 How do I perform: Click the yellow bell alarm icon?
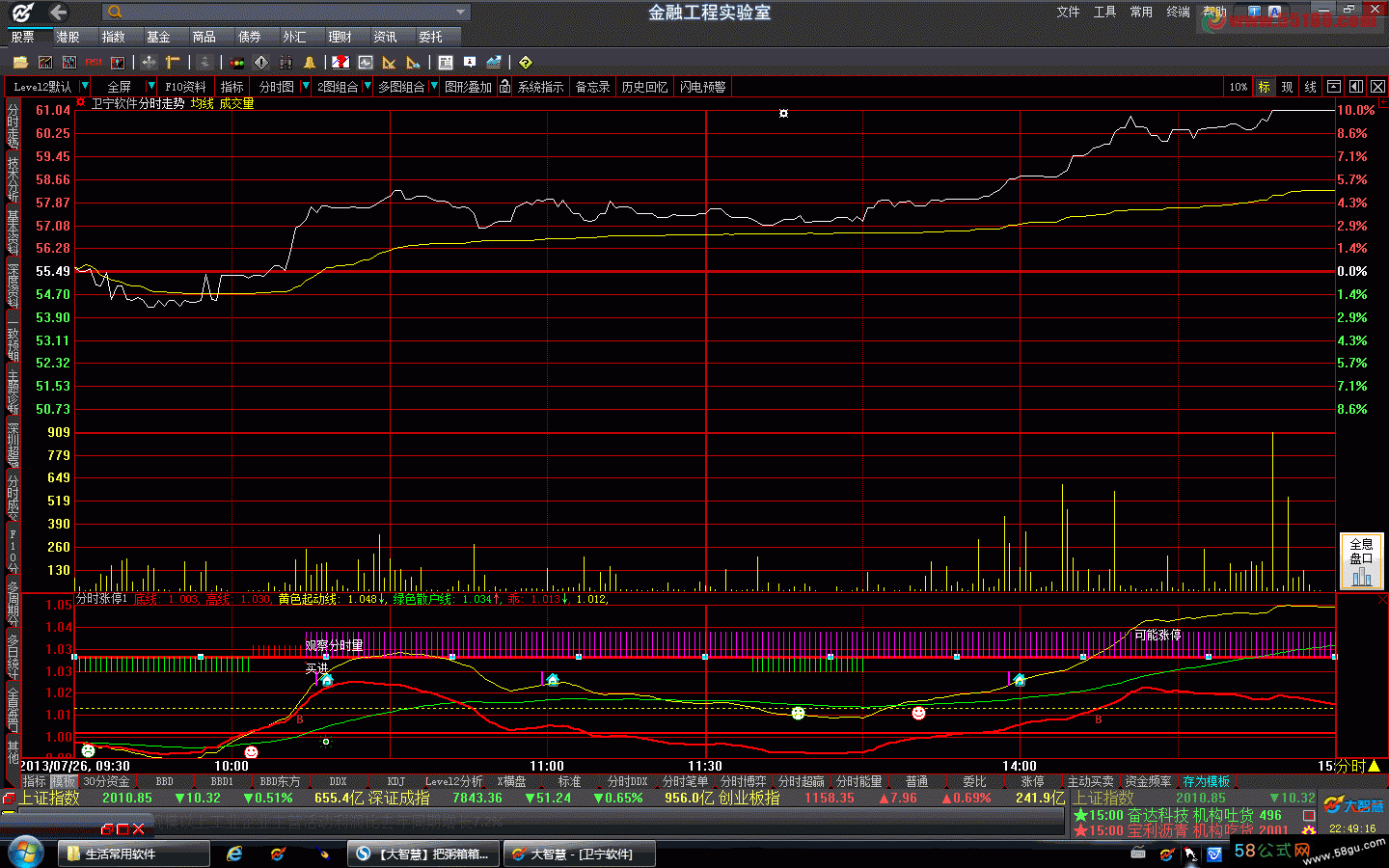[310, 62]
